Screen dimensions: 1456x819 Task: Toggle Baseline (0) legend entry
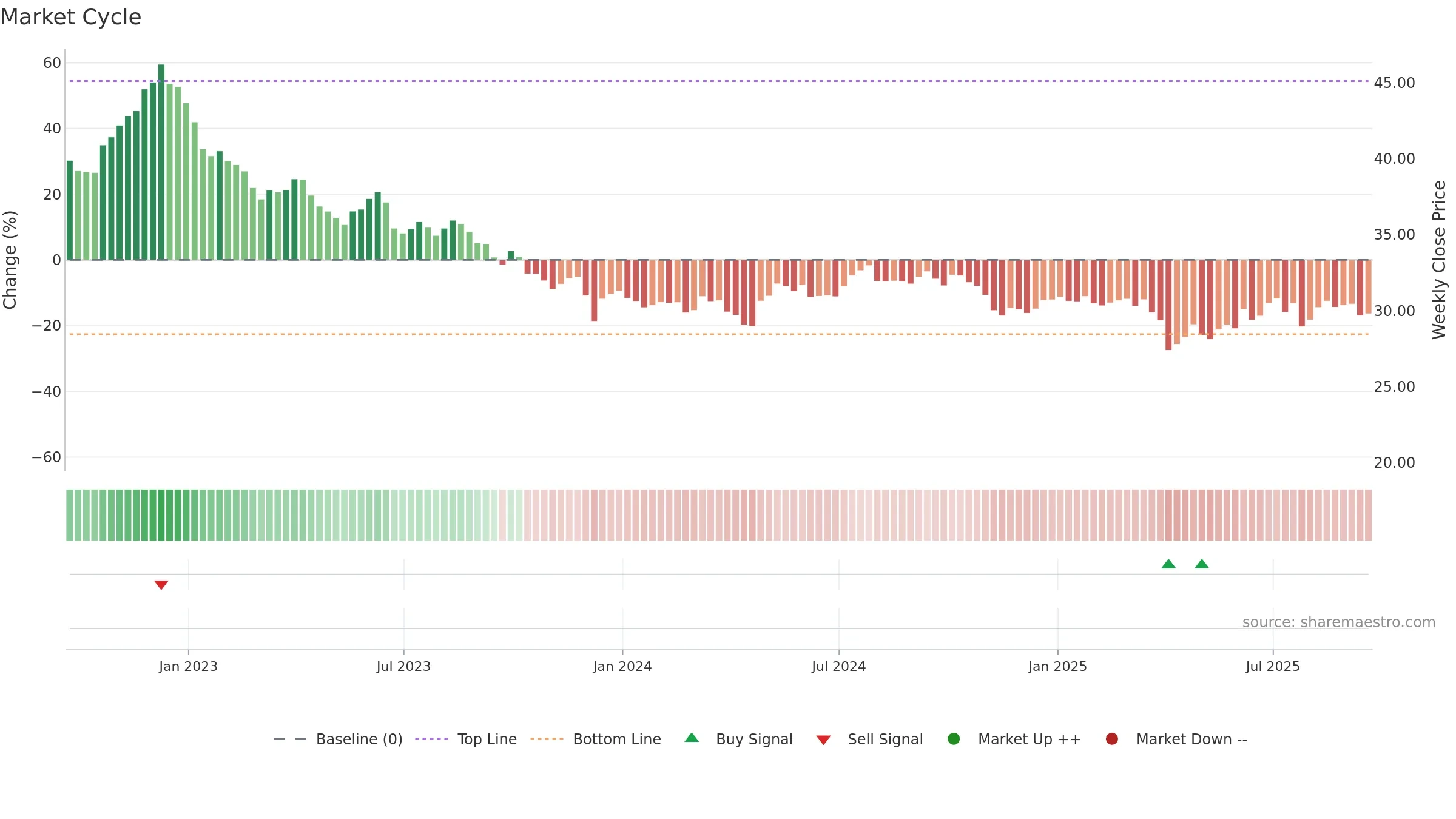tap(338, 739)
